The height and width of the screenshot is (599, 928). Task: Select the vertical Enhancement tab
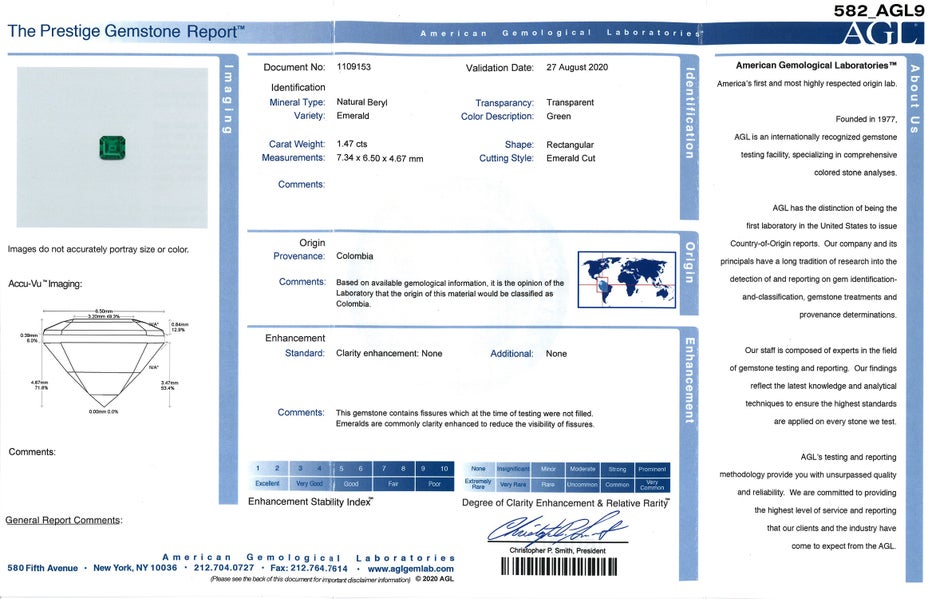click(x=689, y=380)
